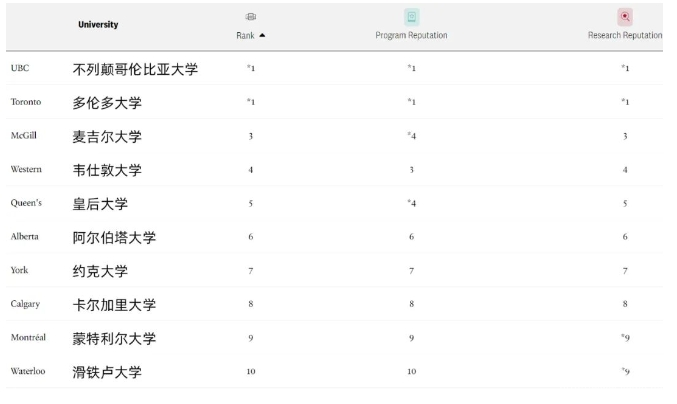Click York's Program Reputation value 7
This screenshot has width=677, height=404.
click(x=411, y=271)
